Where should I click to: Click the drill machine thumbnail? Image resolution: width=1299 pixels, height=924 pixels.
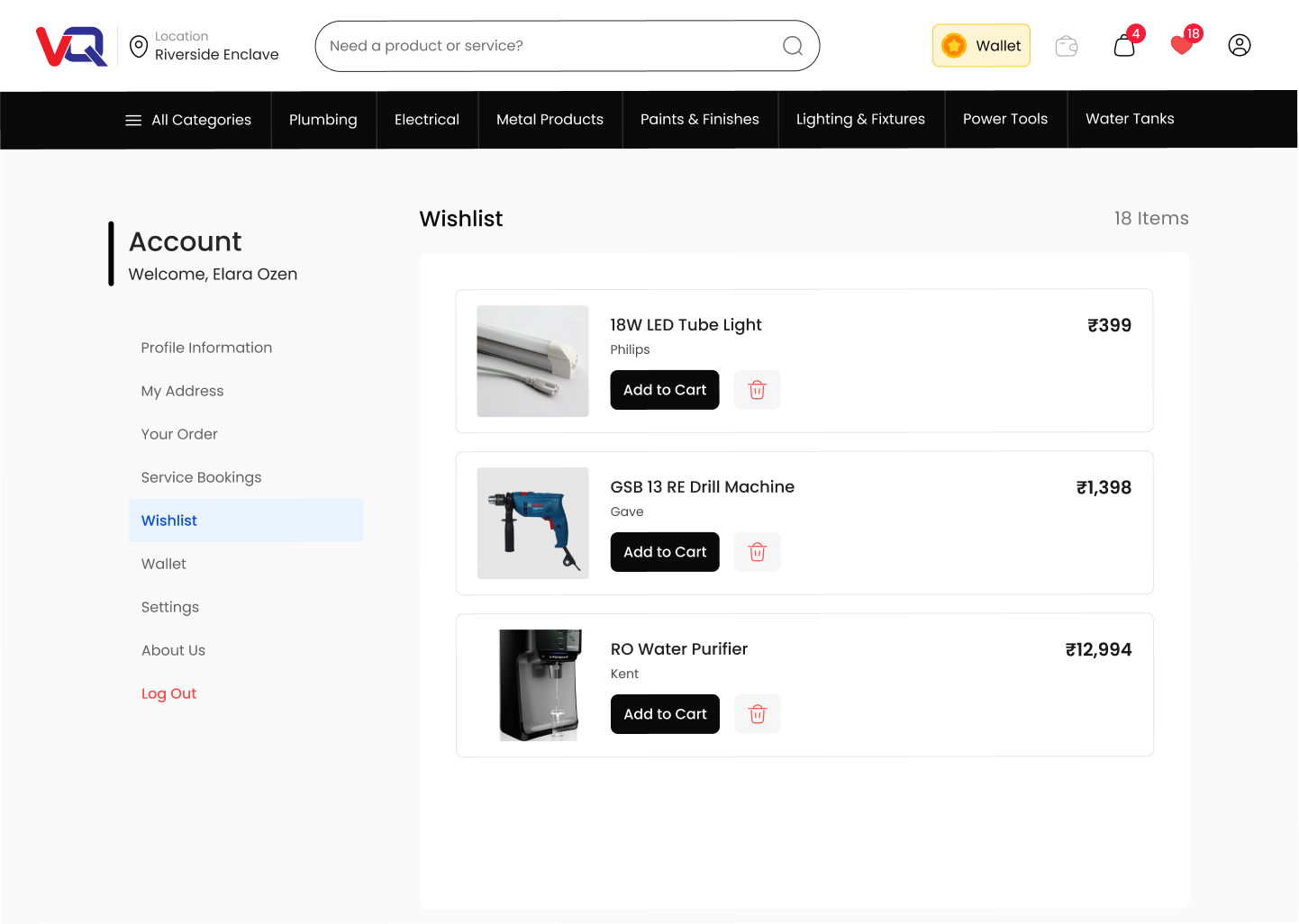tap(532, 523)
